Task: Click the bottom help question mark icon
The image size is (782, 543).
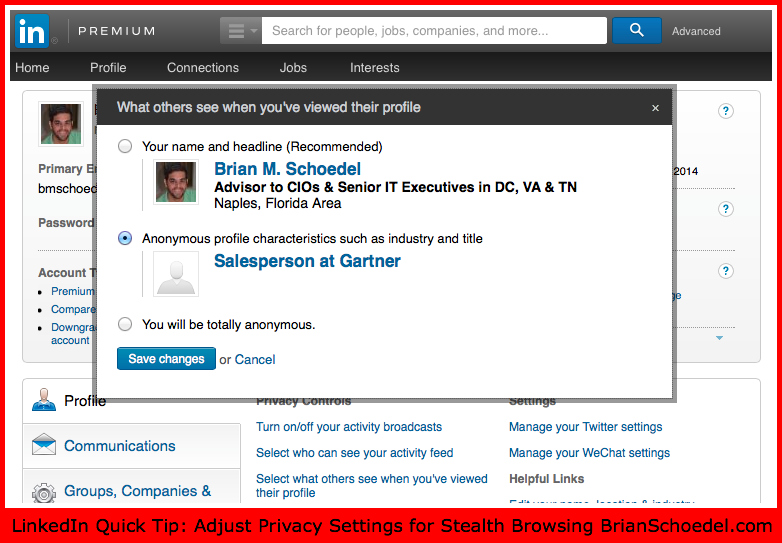Action: 726,271
